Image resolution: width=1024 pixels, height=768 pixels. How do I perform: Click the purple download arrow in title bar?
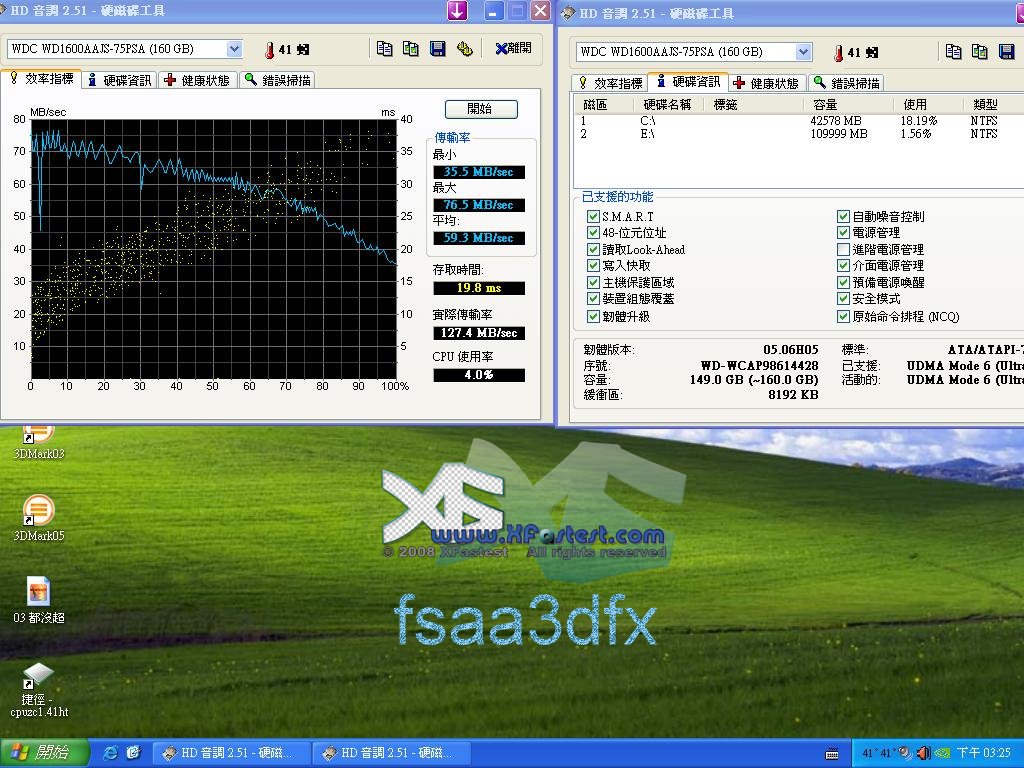(456, 11)
